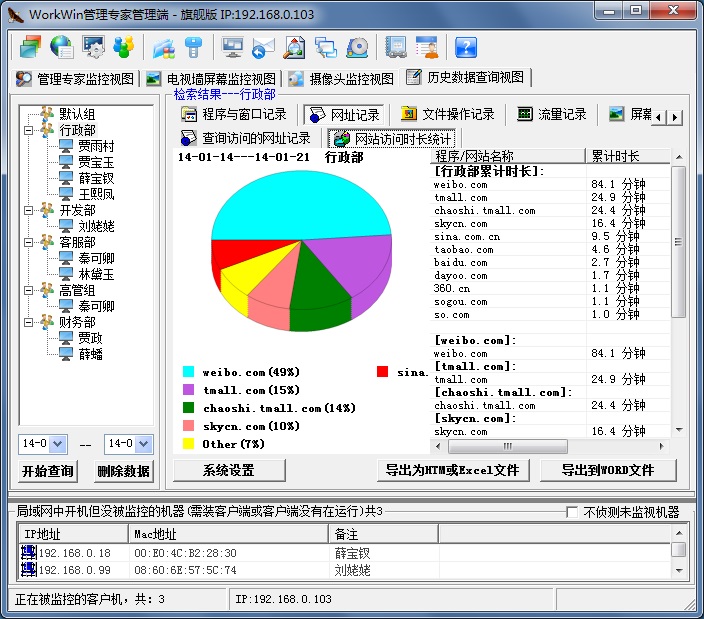Enable the 不侦测未监视机器 checkbox

[x=572, y=512]
